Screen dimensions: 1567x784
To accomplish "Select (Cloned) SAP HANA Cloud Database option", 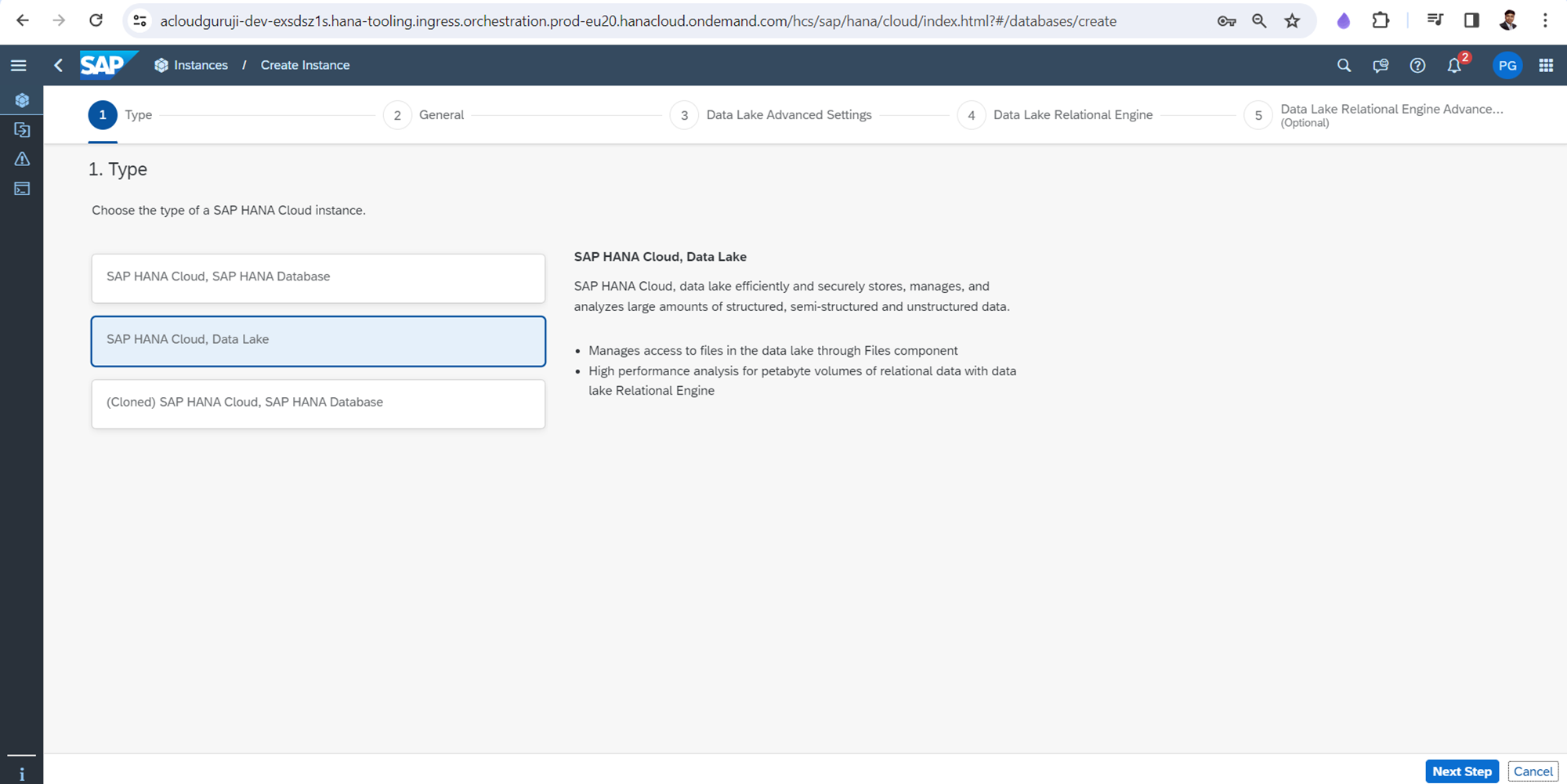I will tap(318, 403).
